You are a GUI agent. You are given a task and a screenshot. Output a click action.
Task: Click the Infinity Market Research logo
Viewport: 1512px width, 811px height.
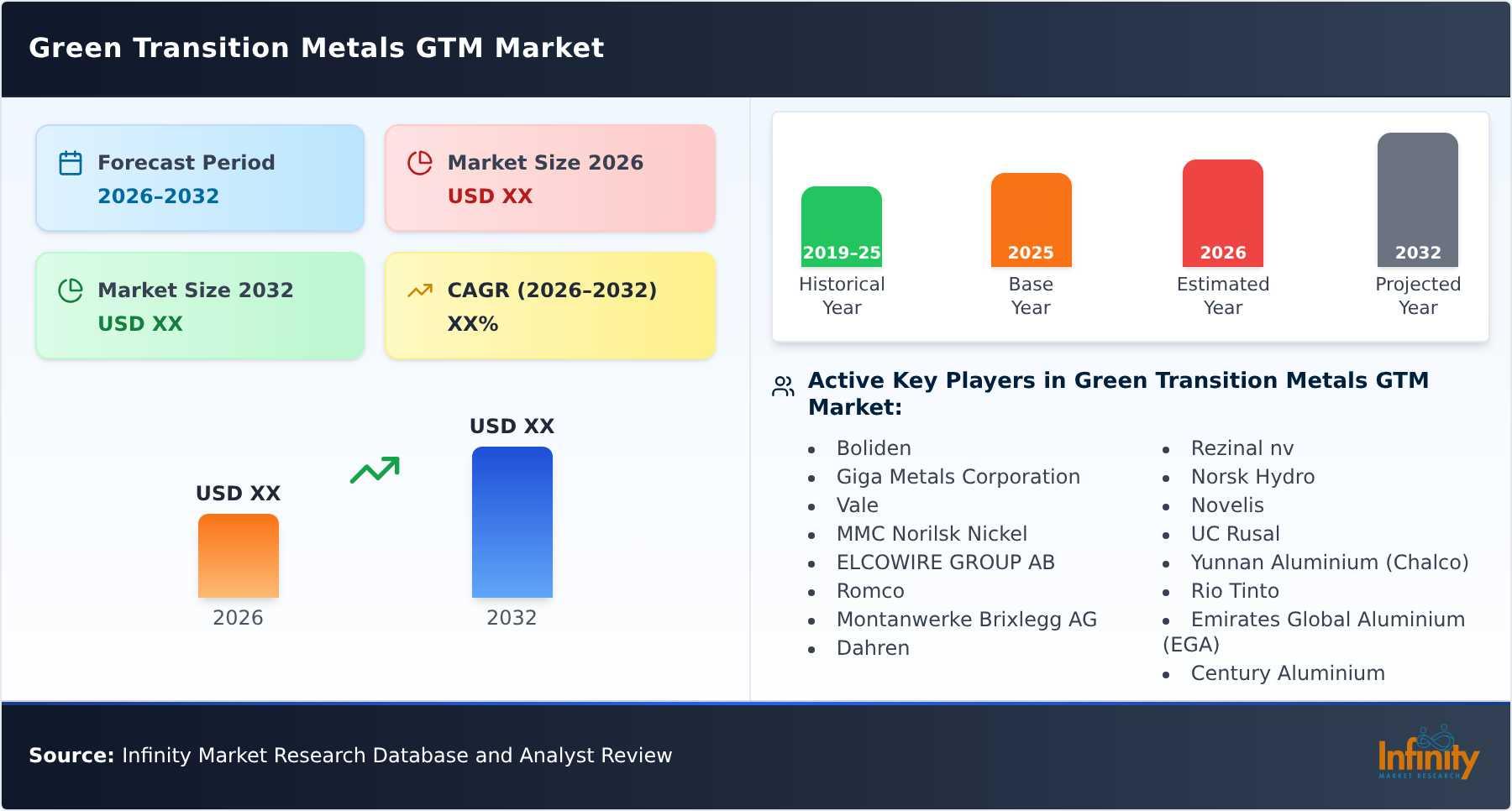tap(1428, 753)
